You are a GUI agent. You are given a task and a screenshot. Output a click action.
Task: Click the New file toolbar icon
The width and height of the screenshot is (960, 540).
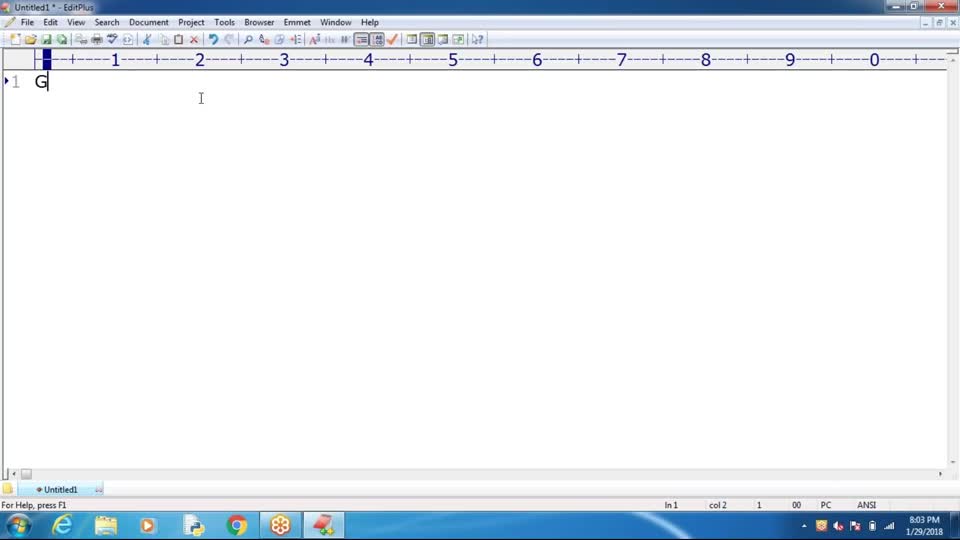point(15,40)
